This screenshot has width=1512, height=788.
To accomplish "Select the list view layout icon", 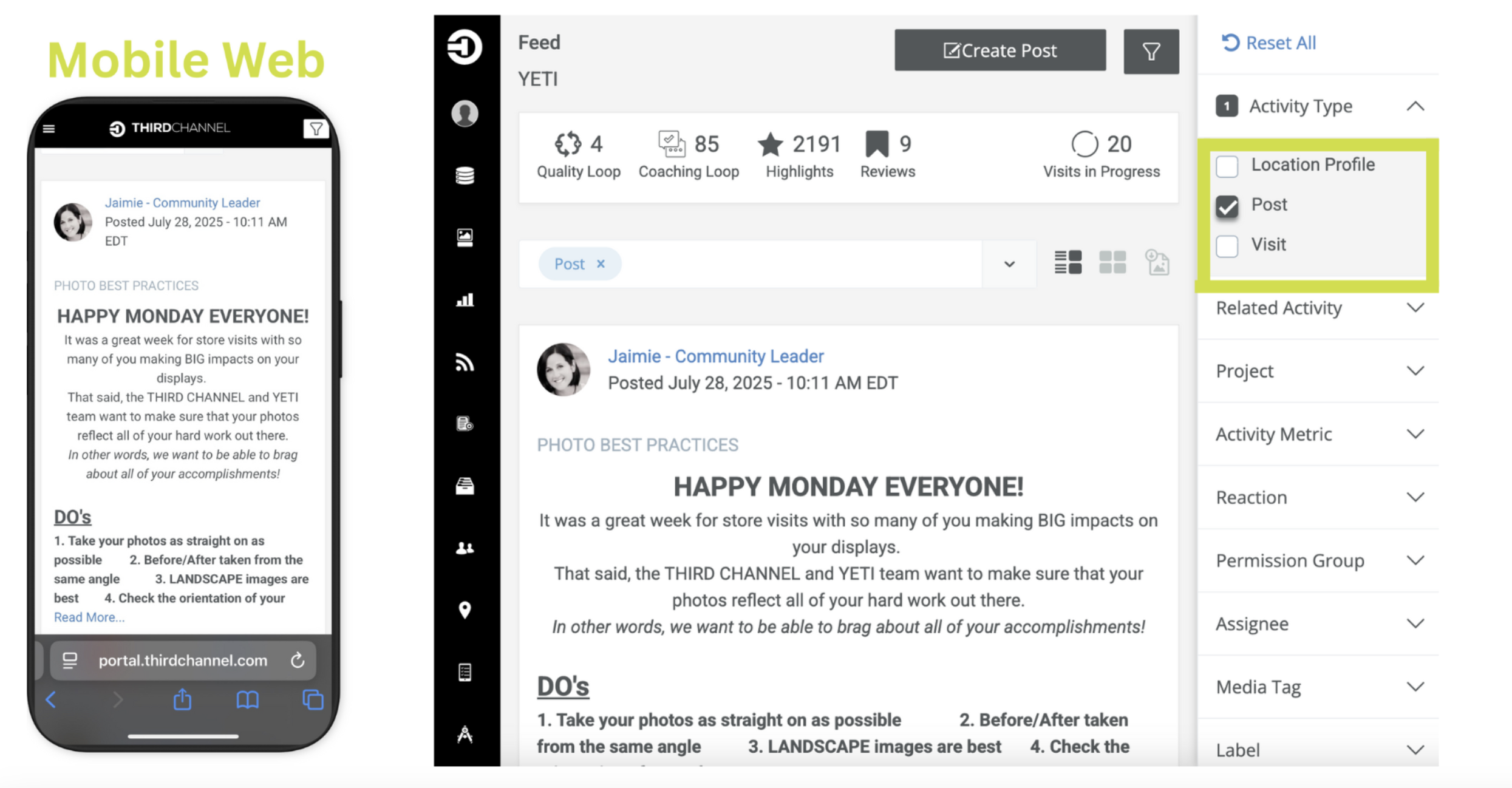I will [1068, 263].
